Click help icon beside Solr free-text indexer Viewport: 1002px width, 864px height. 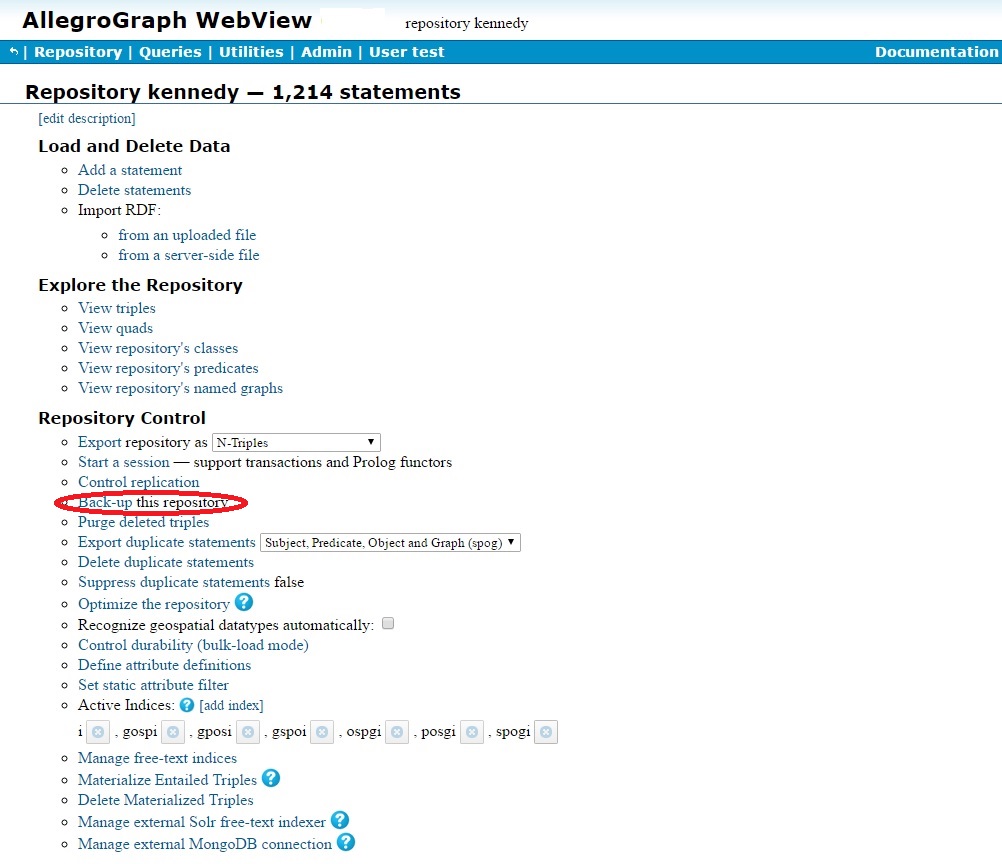pos(340,820)
